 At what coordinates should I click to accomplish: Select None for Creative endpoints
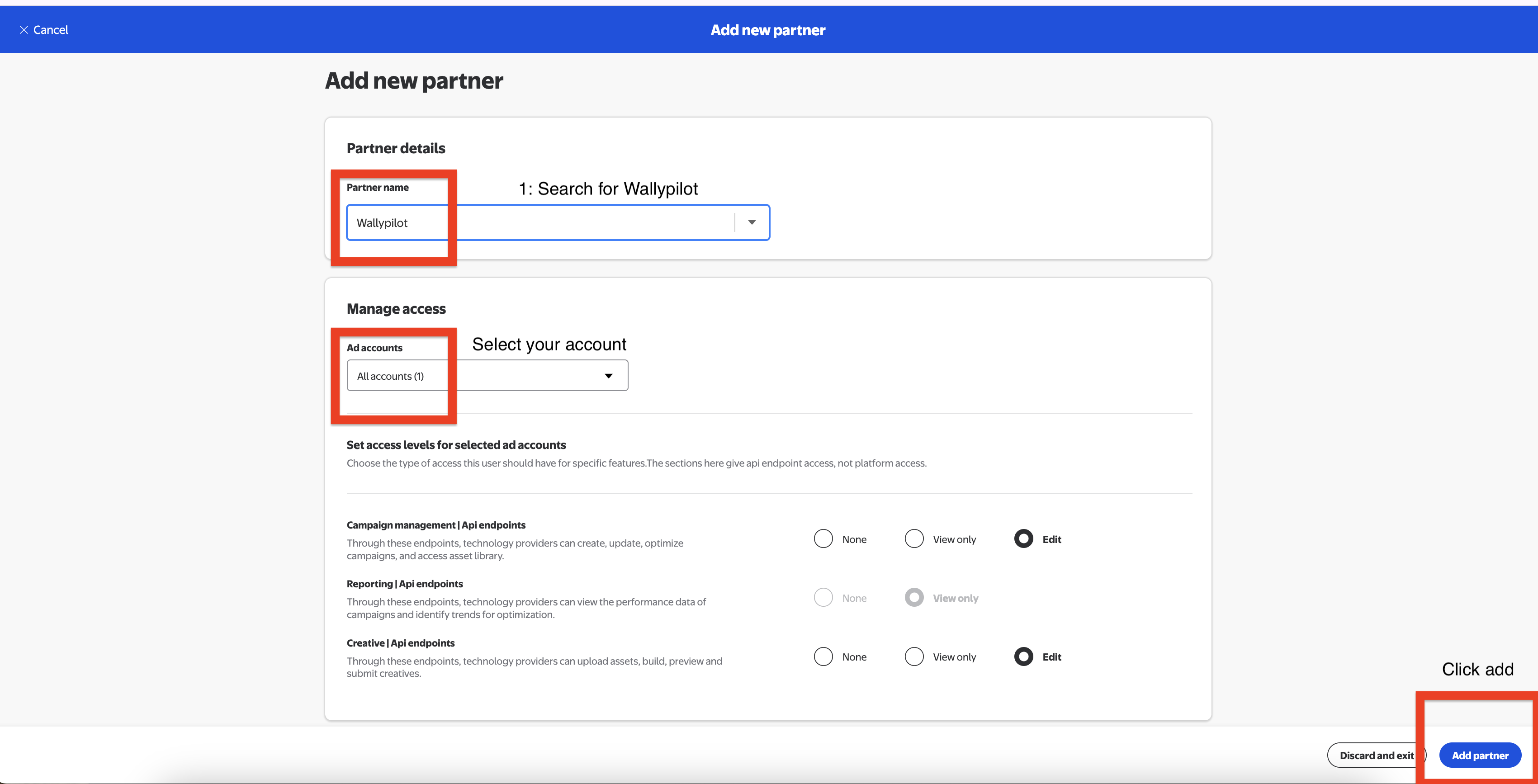tap(823, 656)
